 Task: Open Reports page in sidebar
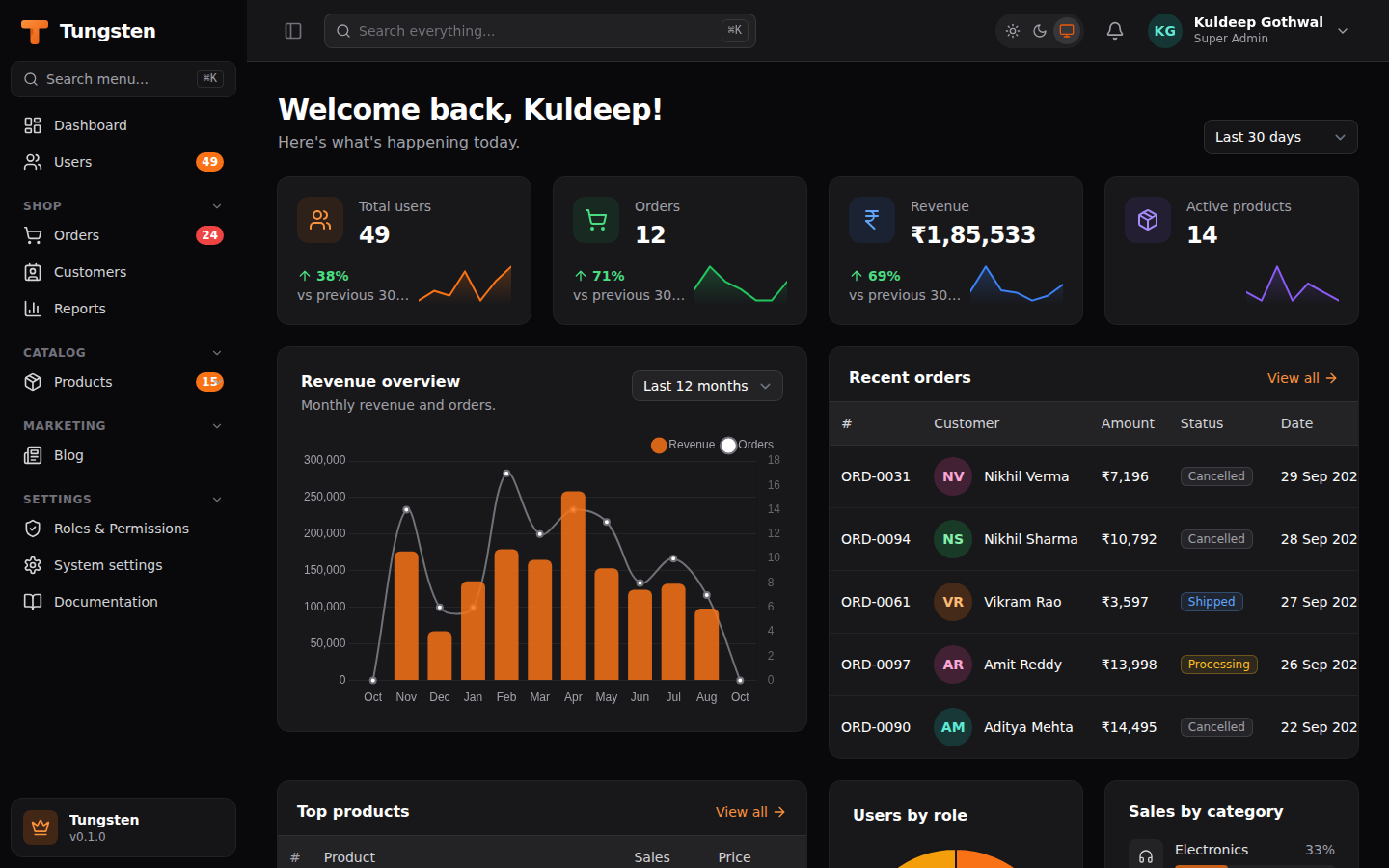123,309
